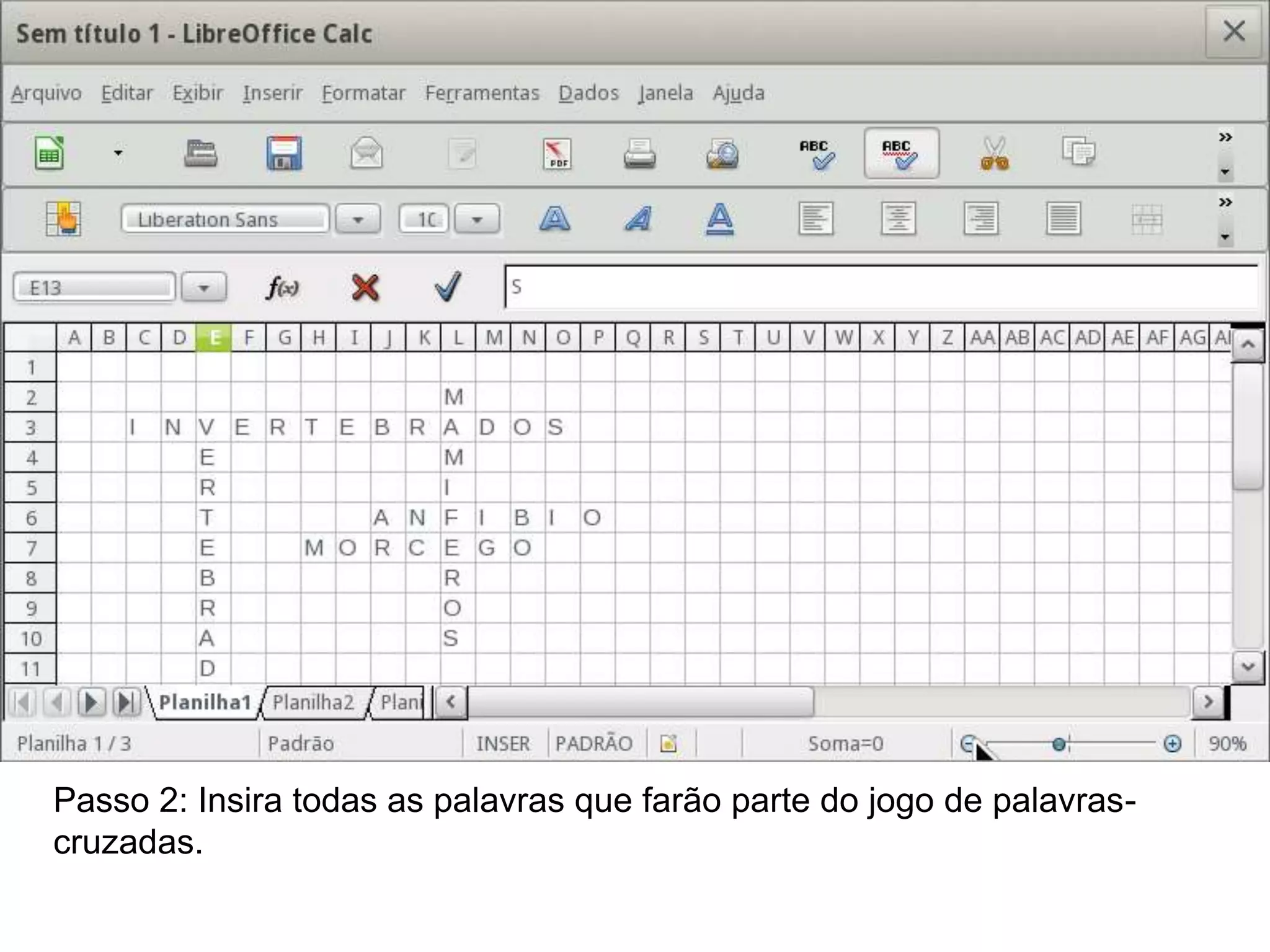
Task: Open the Formatar menu
Action: [363, 93]
